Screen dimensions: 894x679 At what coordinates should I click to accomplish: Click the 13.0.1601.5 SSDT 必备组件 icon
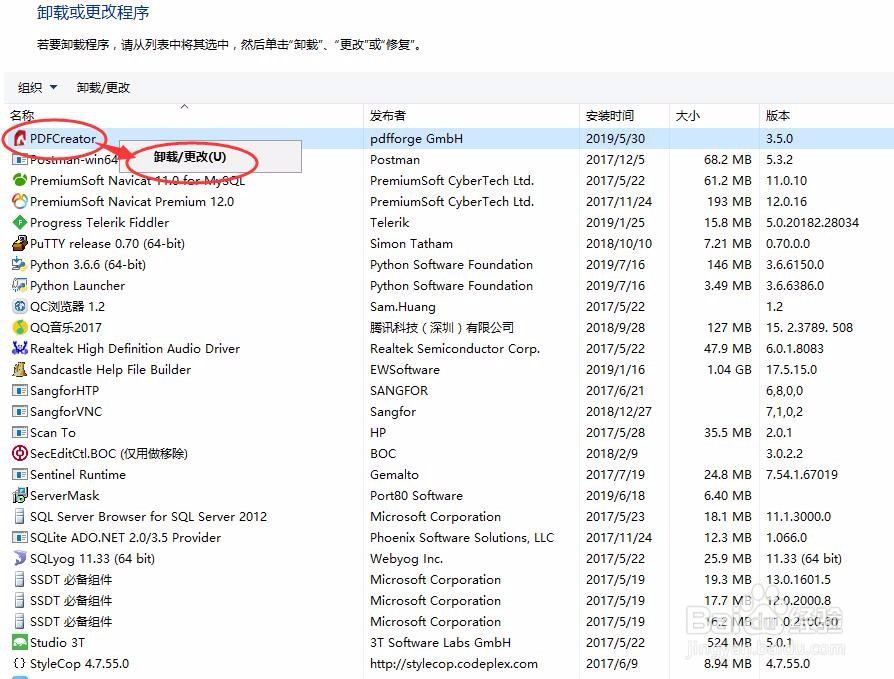point(20,579)
